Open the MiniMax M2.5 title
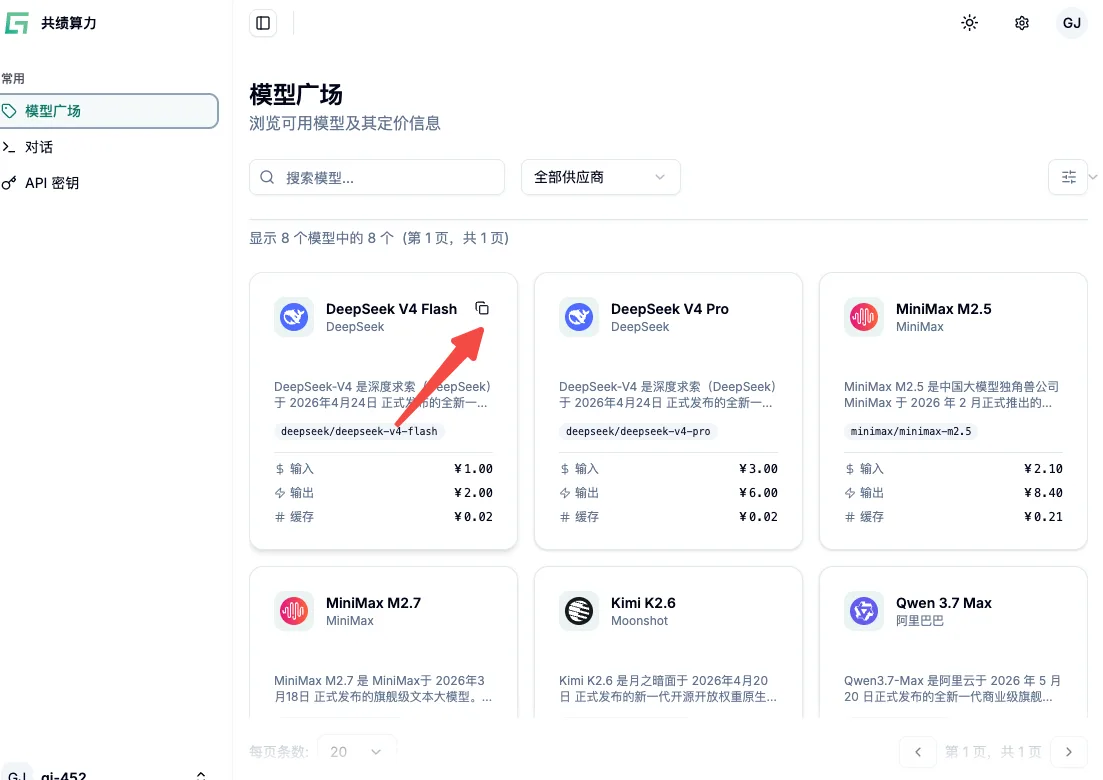The height and width of the screenshot is (780, 1103). (943, 309)
